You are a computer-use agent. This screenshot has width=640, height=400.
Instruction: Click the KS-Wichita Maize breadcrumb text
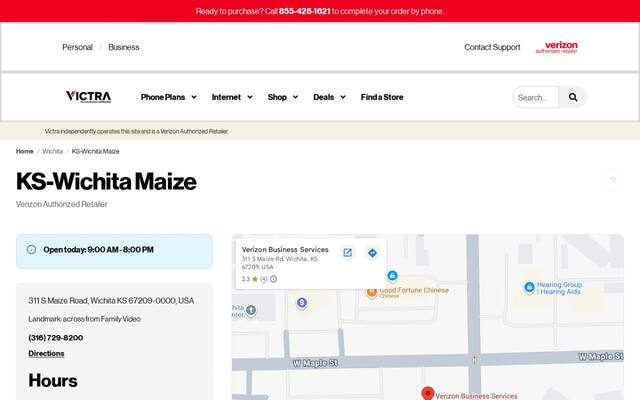tap(96, 151)
